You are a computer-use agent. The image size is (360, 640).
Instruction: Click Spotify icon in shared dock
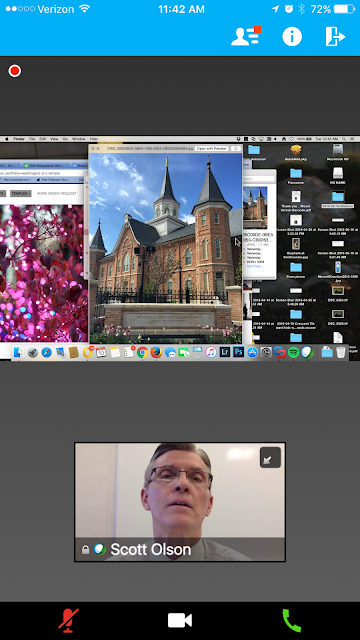[x=293, y=352]
